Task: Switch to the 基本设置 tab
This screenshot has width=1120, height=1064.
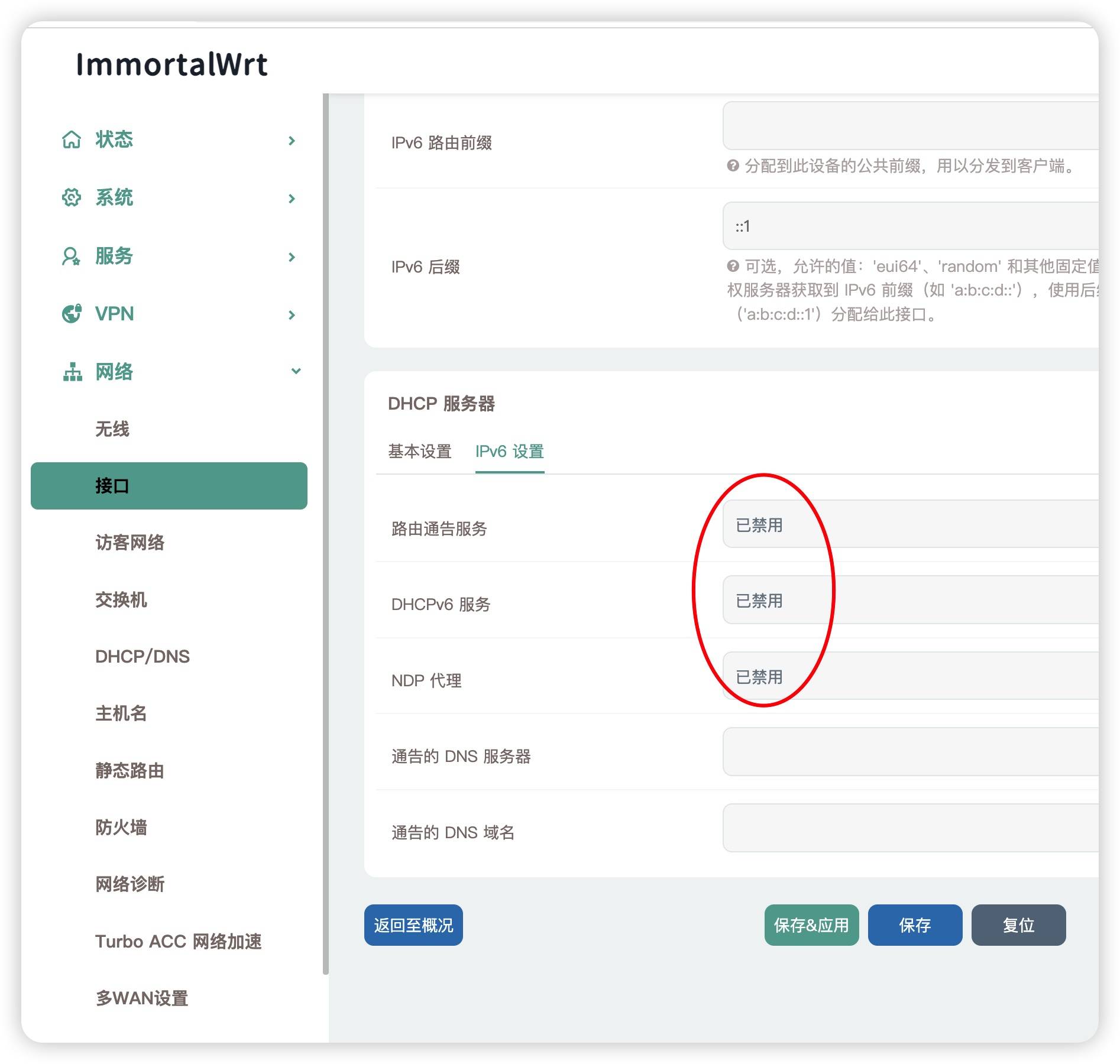Action: click(x=420, y=452)
